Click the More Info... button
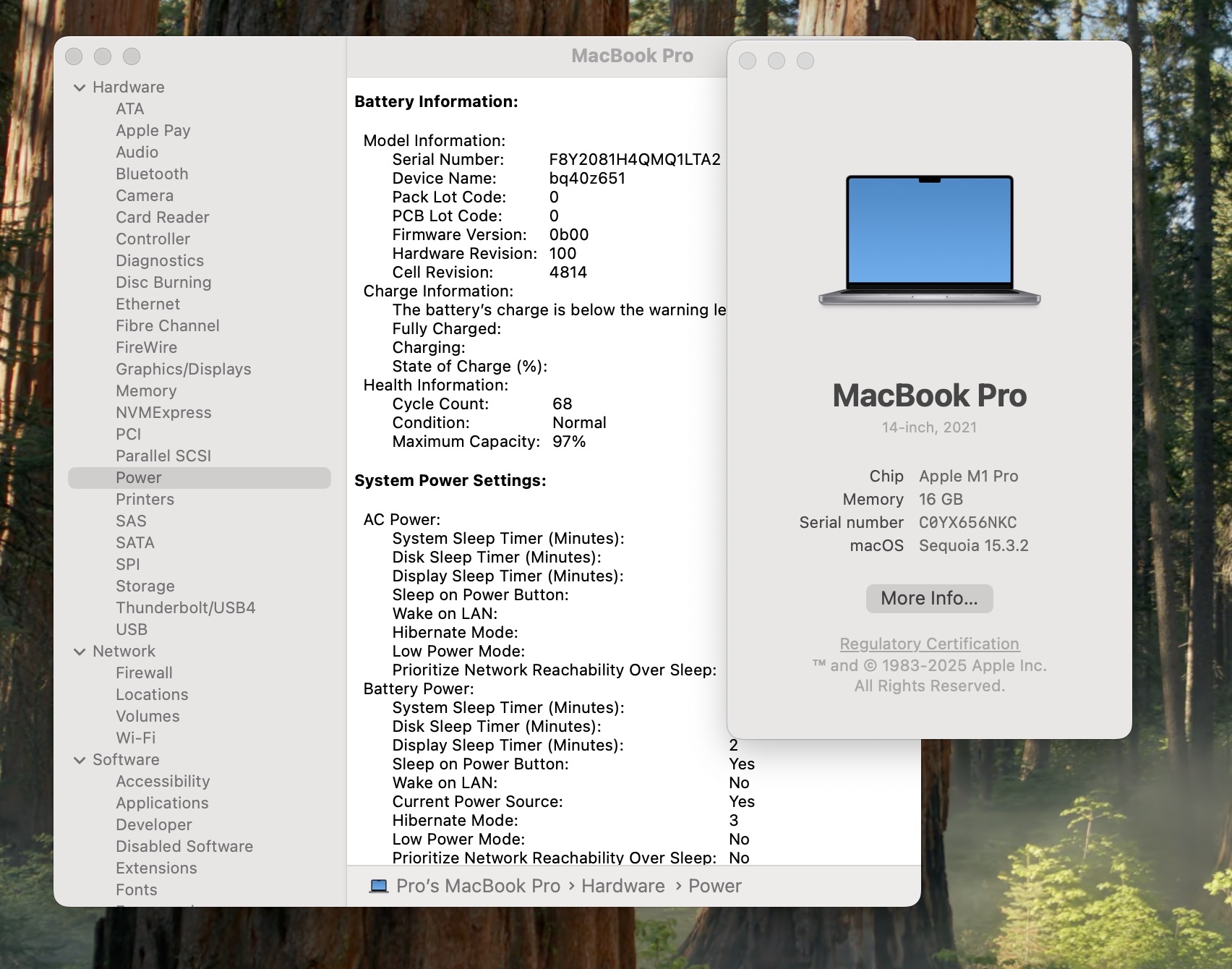 pyautogui.click(x=929, y=599)
